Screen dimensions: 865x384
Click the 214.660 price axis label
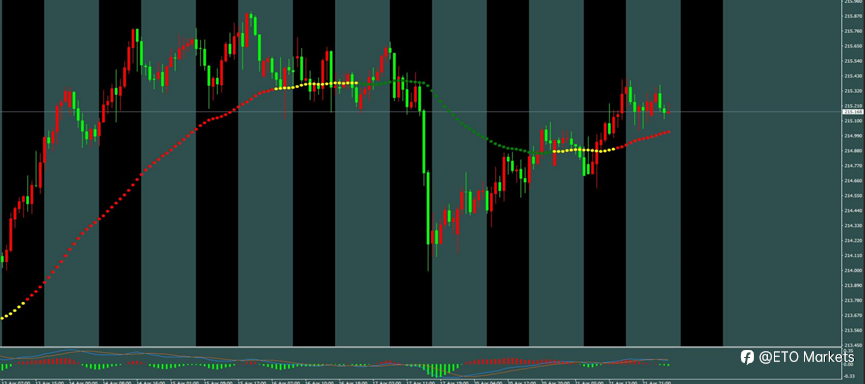point(853,180)
